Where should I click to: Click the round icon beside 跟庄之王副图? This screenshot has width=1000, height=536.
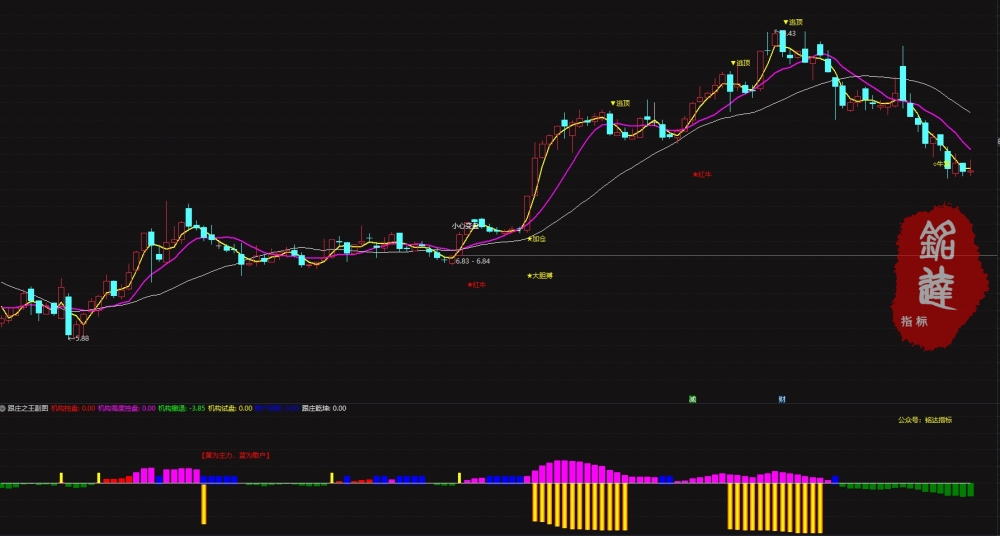(x=3, y=408)
